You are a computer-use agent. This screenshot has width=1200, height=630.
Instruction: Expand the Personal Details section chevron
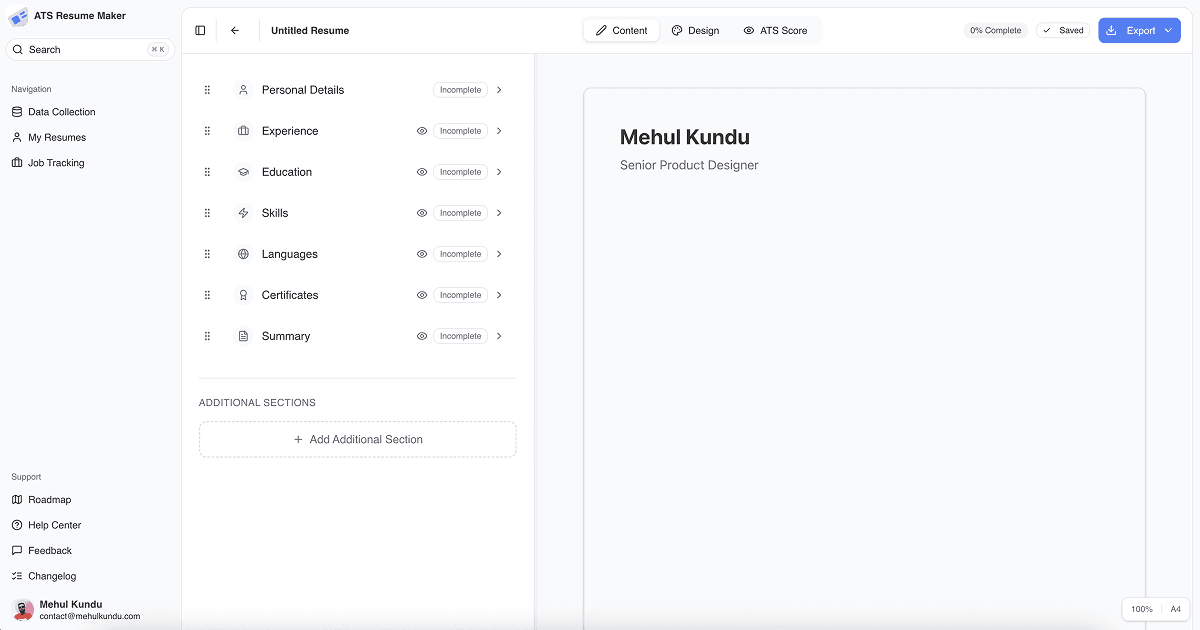499,90
